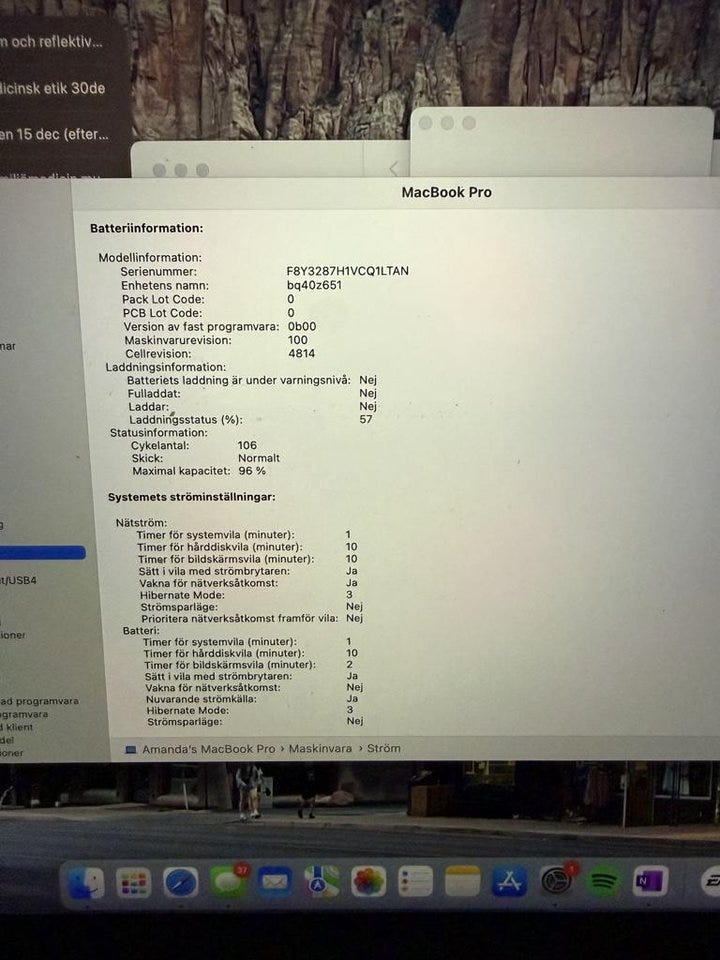The width and height of the screenshot is (720, 960).
Task: Click the Maskinvarurevision value 100
Action: (x=298, y=340)
